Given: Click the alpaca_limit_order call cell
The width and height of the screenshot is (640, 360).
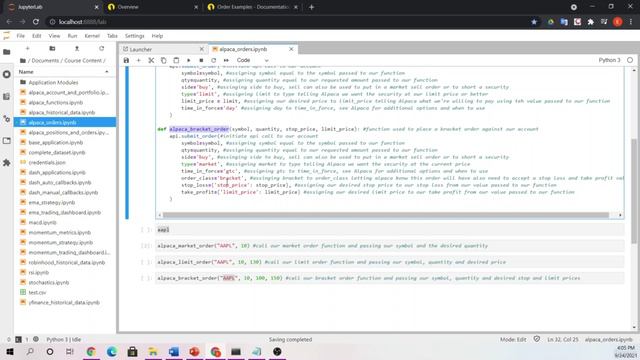Looking at the screenshot, I should [390, 262].
